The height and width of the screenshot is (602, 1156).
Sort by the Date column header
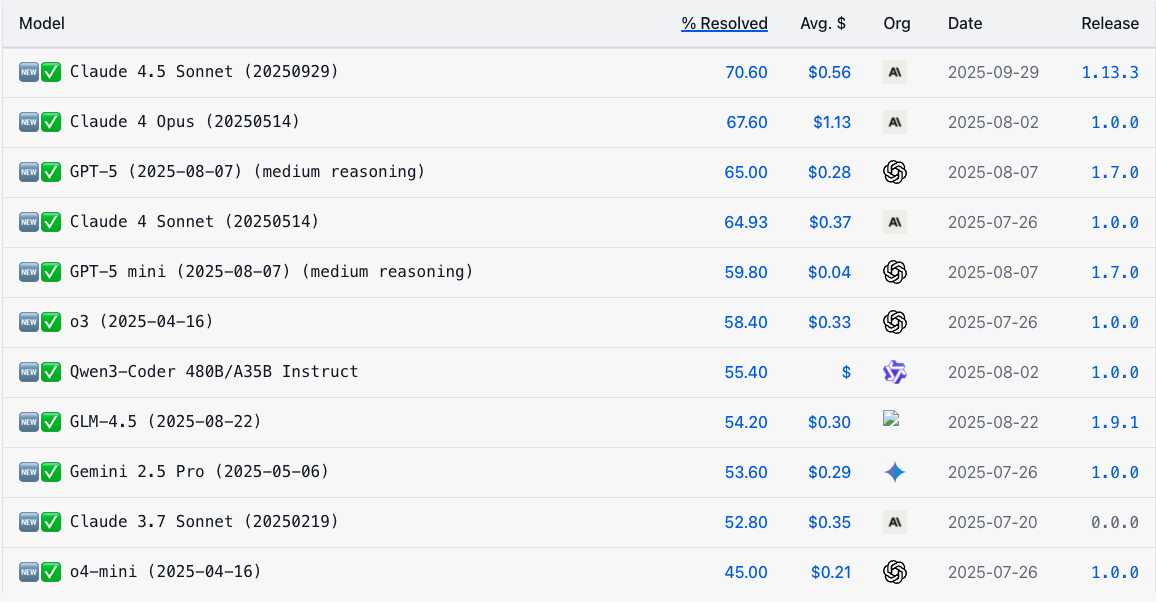click(965, 23)
